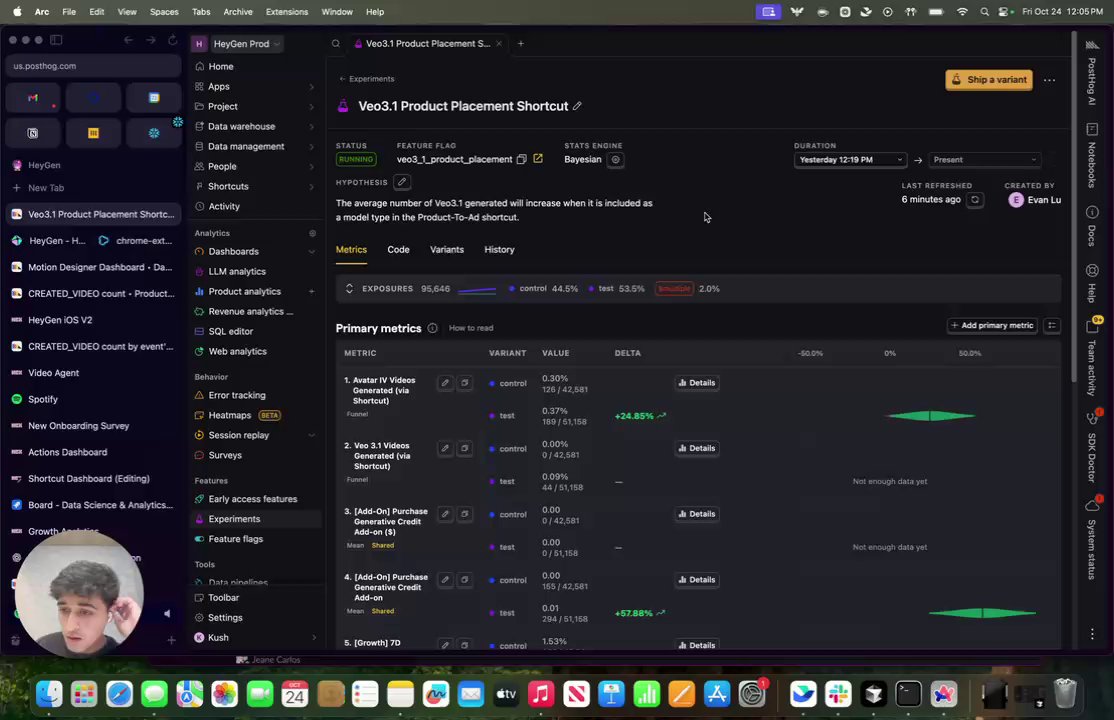Open Docs side panel
This screenshot has width=1114, height=720.
click(1092, 226)
